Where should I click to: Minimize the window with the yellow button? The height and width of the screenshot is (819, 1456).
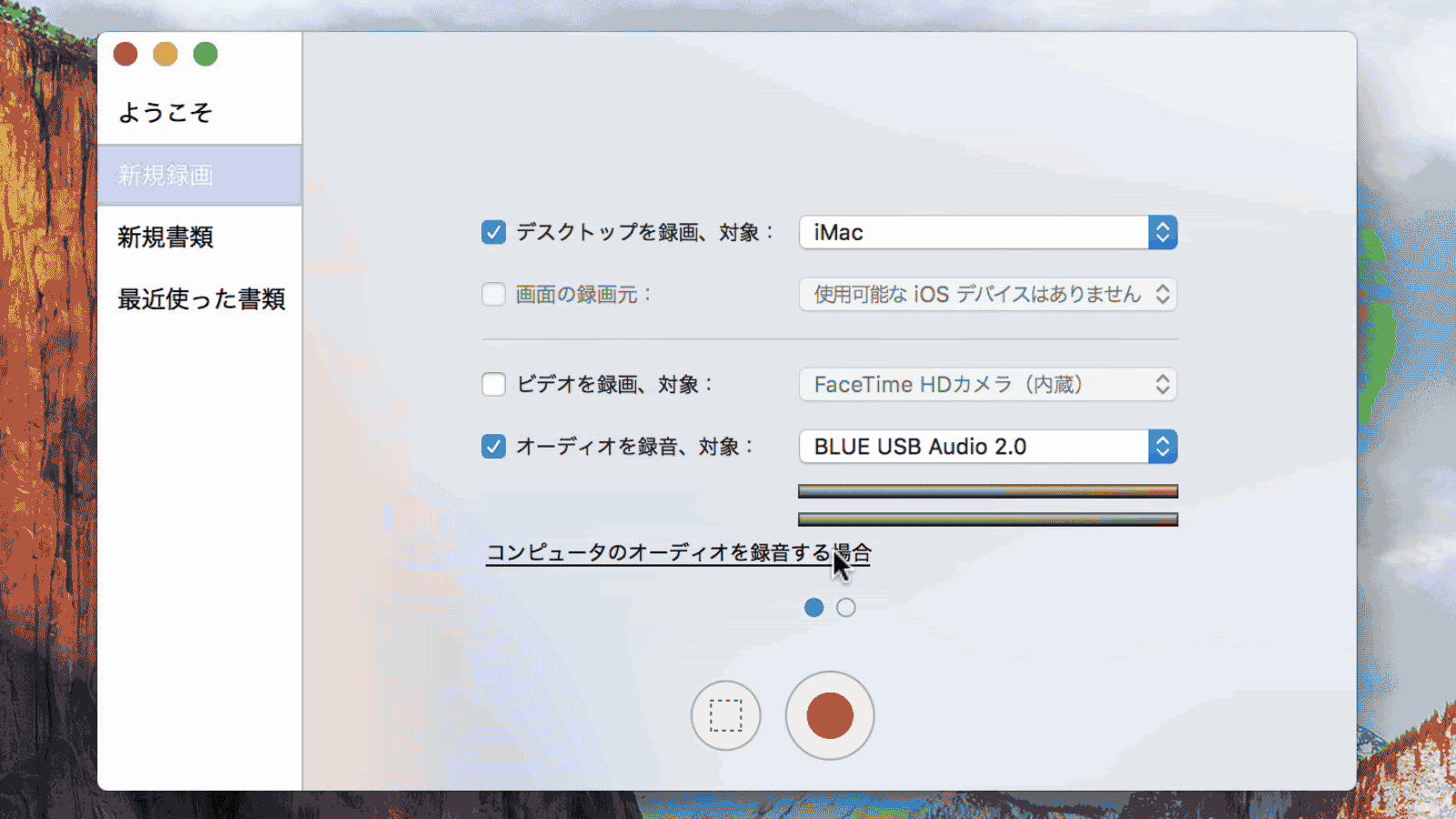[x=166, y=55]
